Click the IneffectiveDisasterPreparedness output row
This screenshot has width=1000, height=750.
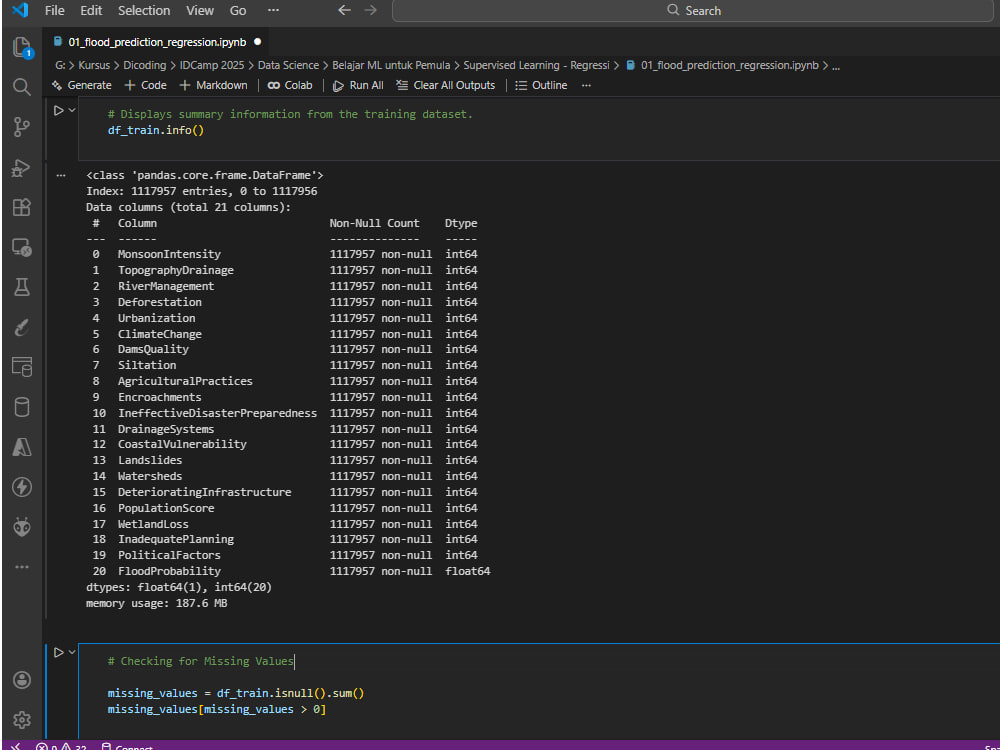tap(284, 413)
